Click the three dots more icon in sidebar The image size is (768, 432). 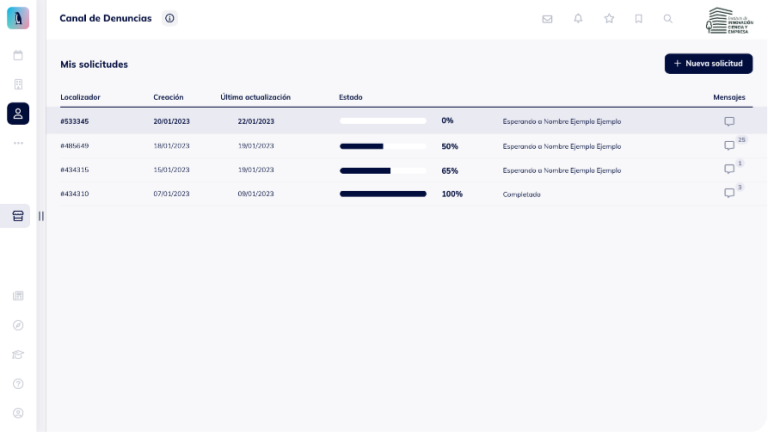pyautogui.click(x=18, y=143)
